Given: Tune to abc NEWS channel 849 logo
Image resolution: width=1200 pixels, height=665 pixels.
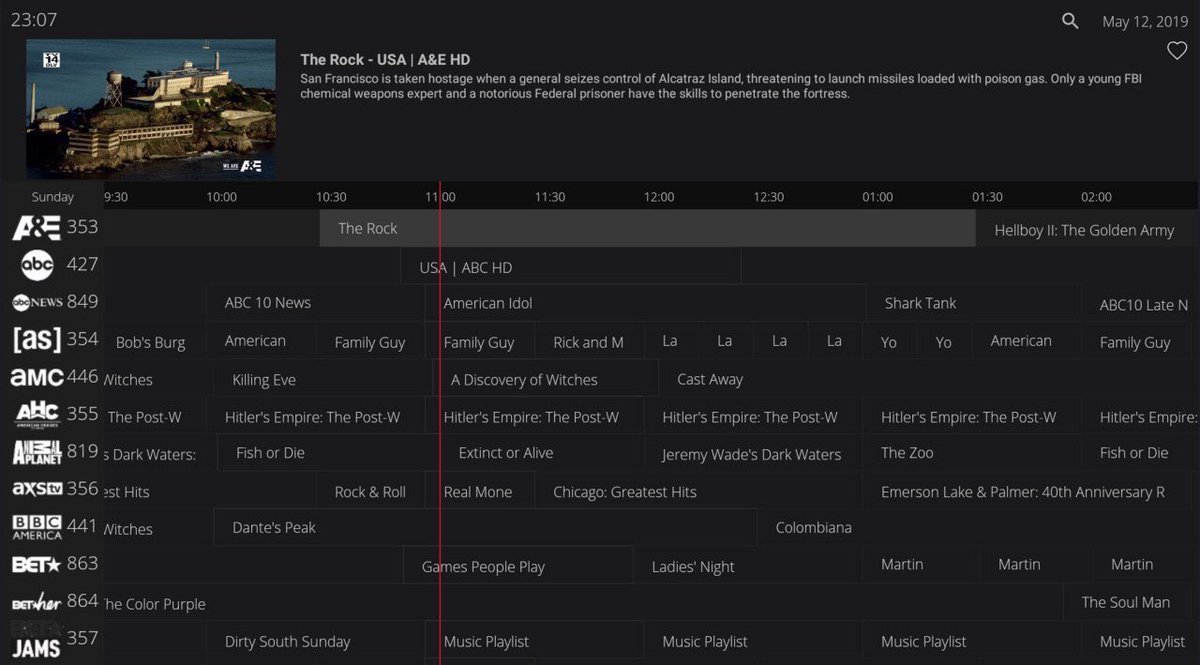Looking at the screenshot, I should [x=37, y=303].
